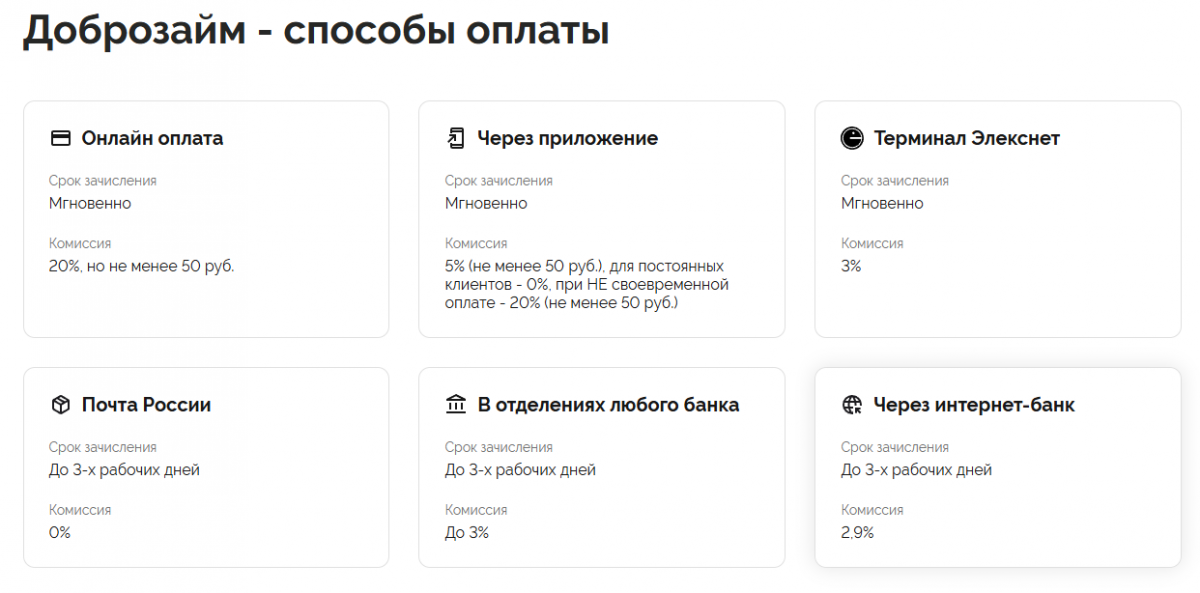Open the Через приложение heading
Image resolution: width=1200 pixels, height=593 pixels.
click(567, 138)
